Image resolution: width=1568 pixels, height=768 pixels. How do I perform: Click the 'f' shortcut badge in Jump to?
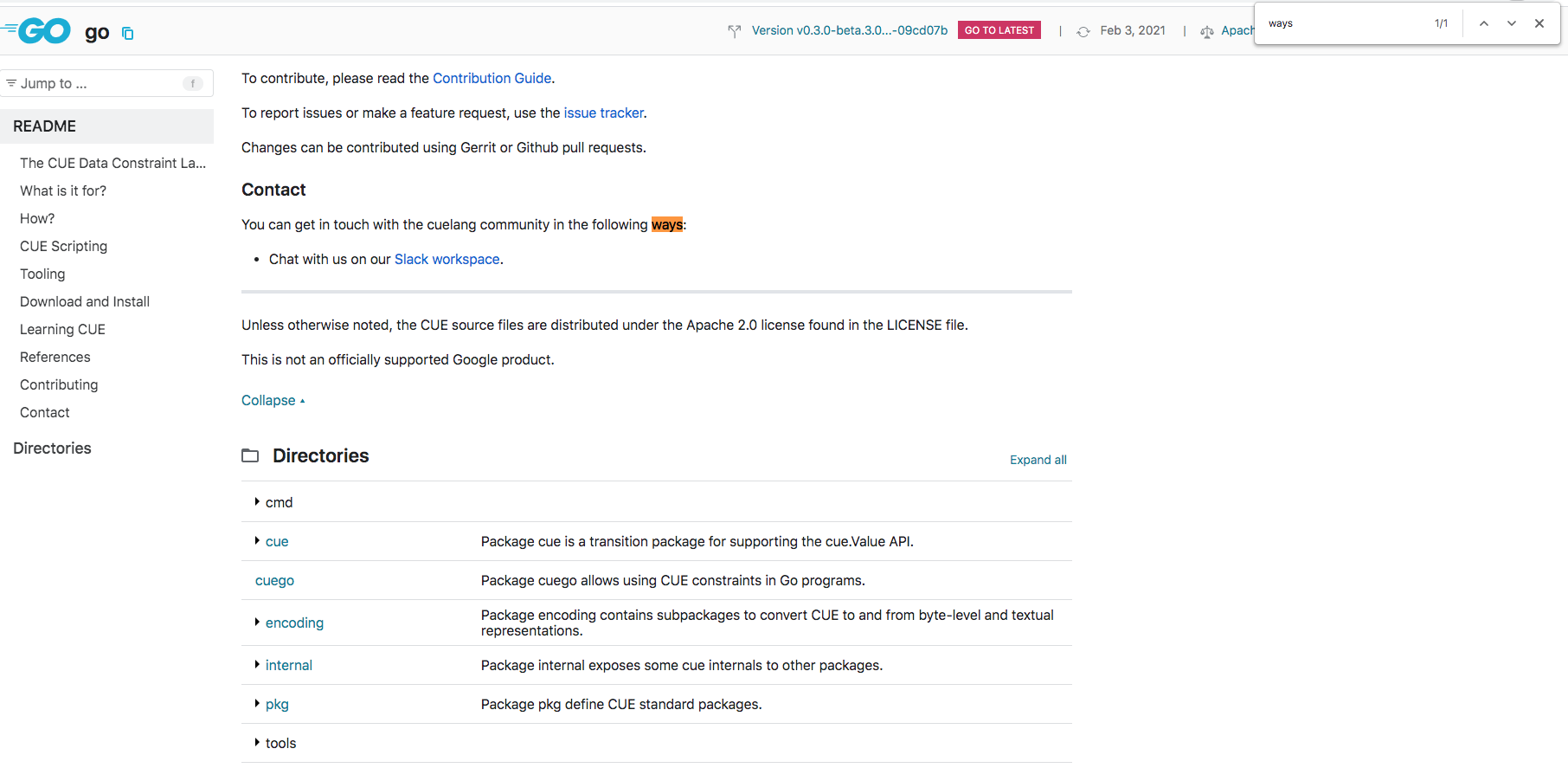[192, 83]
